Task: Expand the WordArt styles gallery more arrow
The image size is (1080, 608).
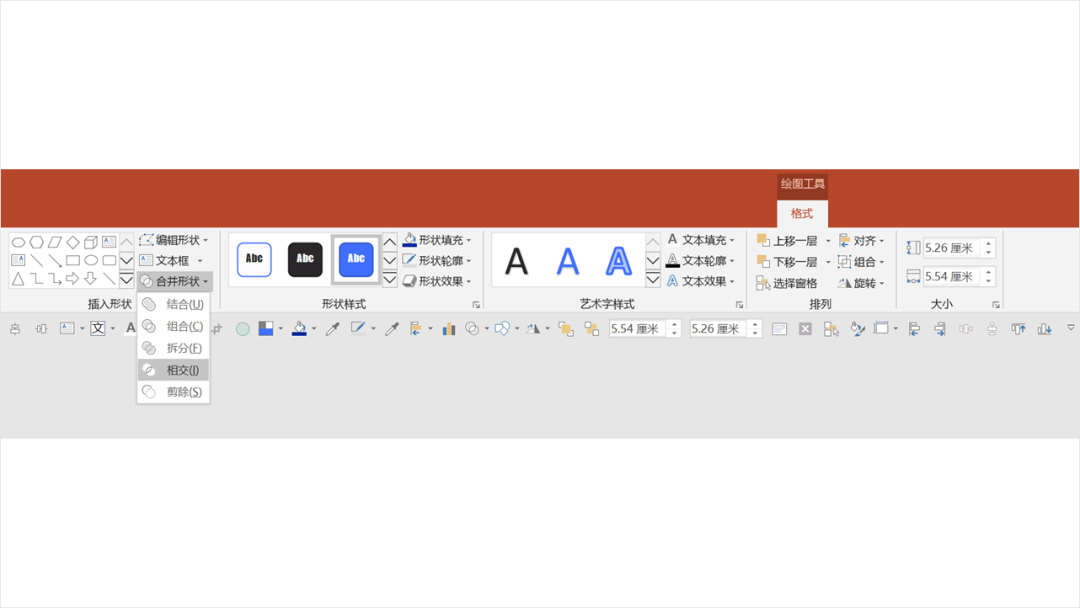Action: (x=653, y=279)
